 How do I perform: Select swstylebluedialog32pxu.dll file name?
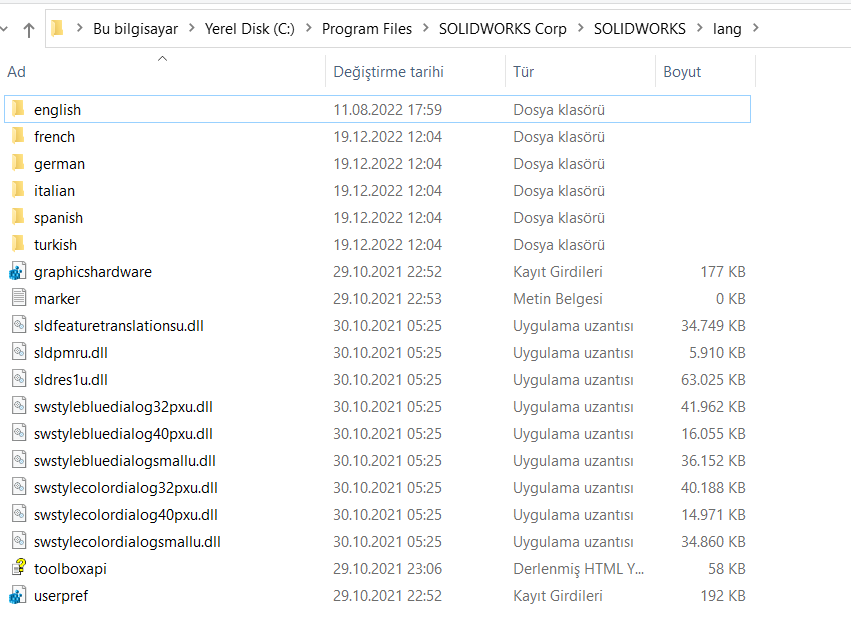[123, 407]
